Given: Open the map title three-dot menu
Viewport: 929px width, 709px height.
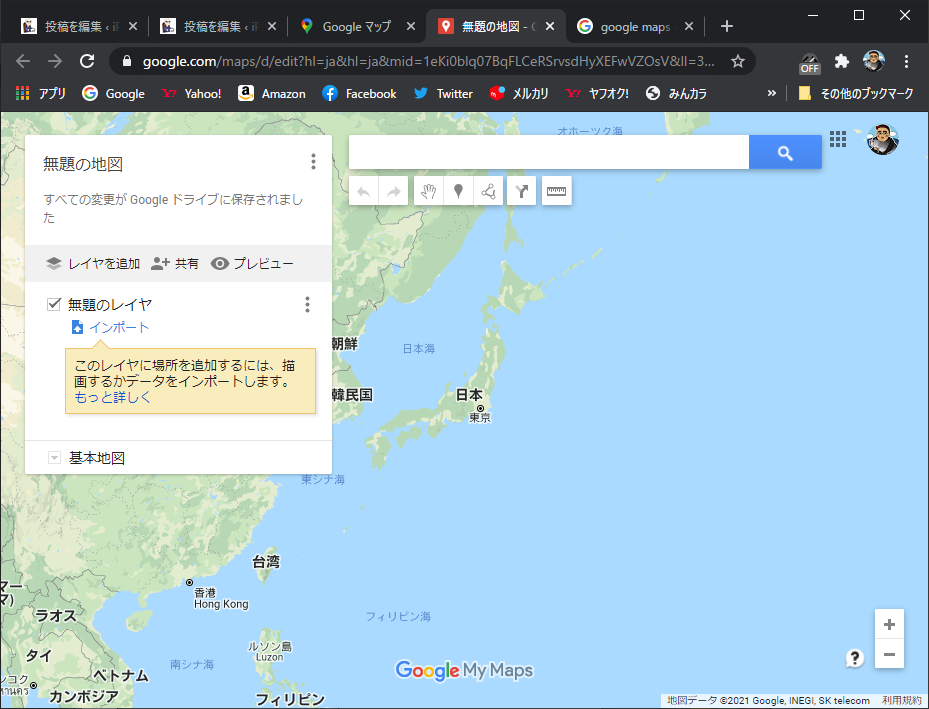Looking at the screenshot, I should [x=313, y=162].
